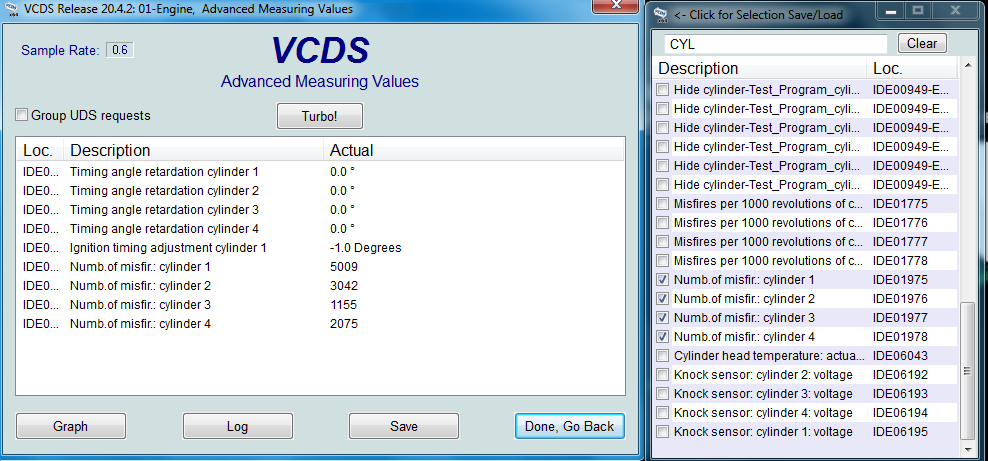988x461 pixels.
Task: Minimize the selection window
Action: [x=891, y=10]
